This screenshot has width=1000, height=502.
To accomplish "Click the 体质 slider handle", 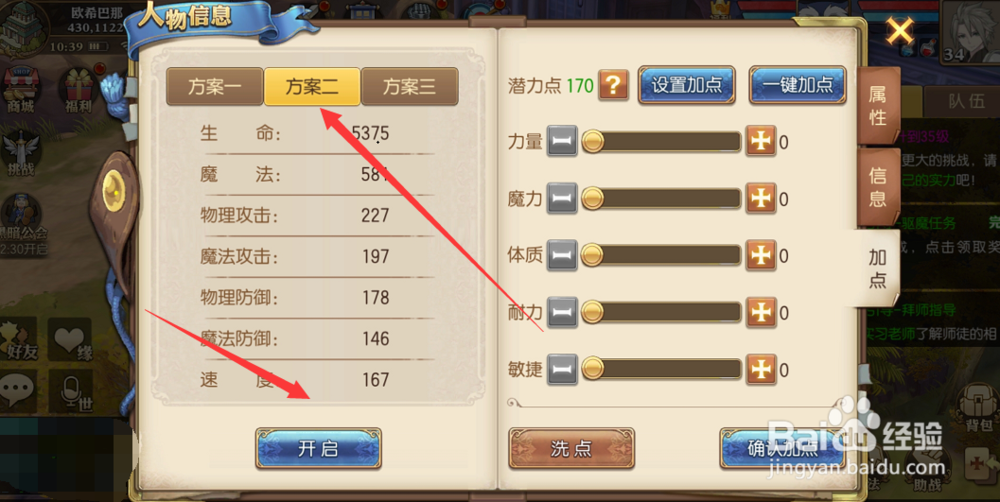I will click(x=592, y=255).
